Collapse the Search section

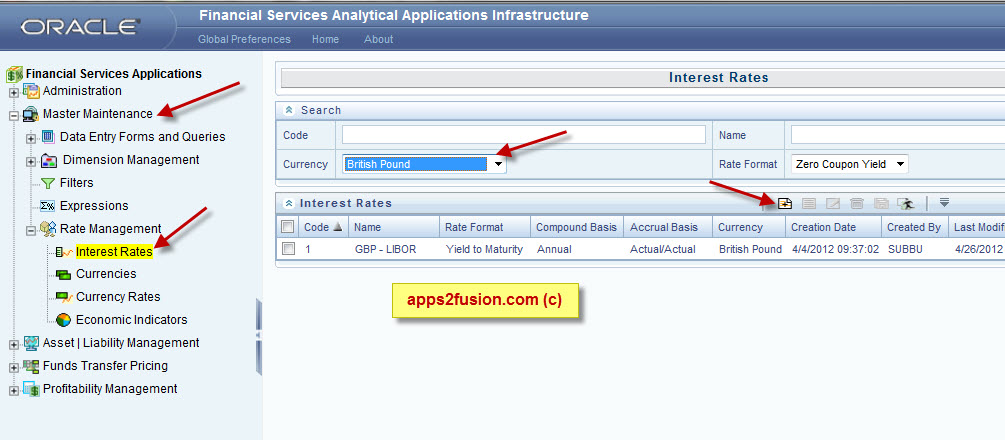click(289, 110)
